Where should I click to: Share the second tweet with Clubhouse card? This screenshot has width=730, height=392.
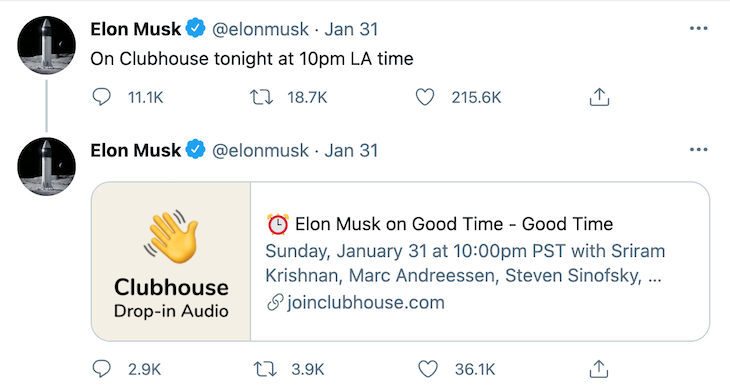(599, 369)
